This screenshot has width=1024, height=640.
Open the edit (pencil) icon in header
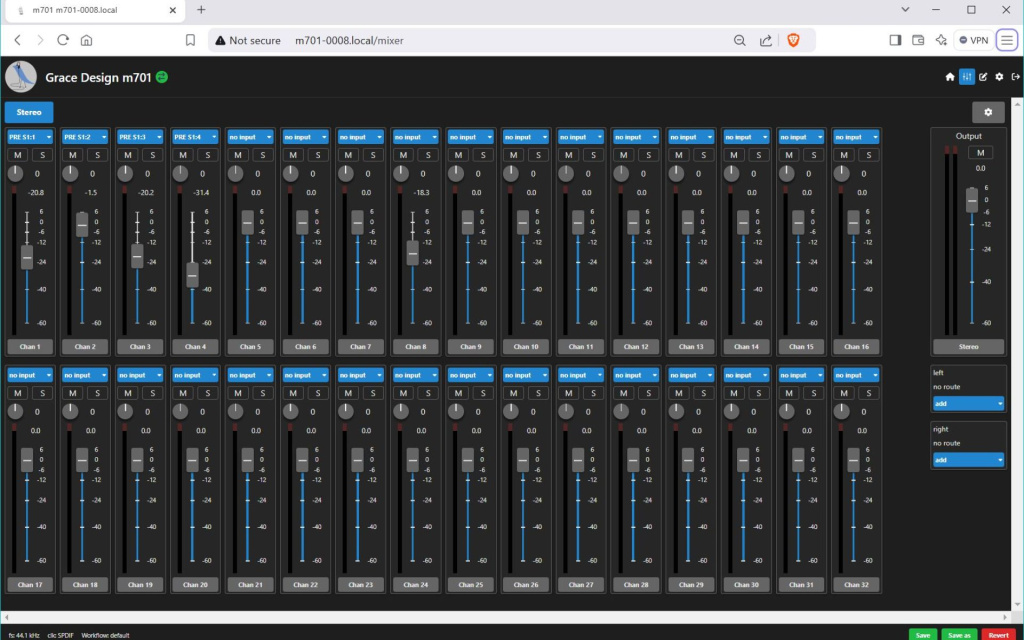click(984, 76)
